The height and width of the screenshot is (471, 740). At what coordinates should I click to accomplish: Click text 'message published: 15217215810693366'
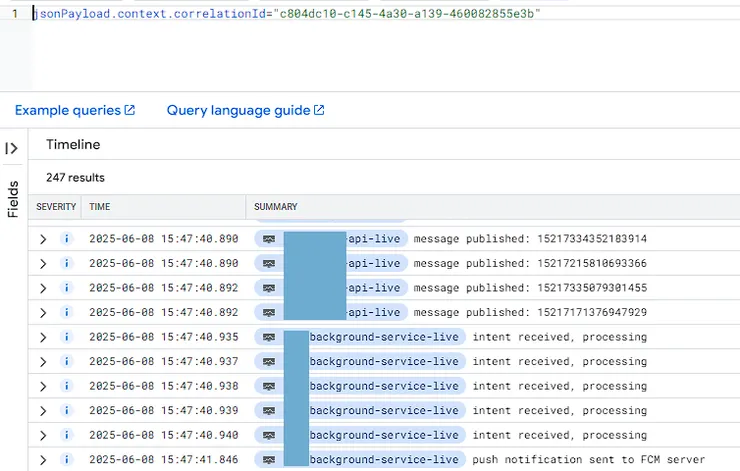[530, 263]
